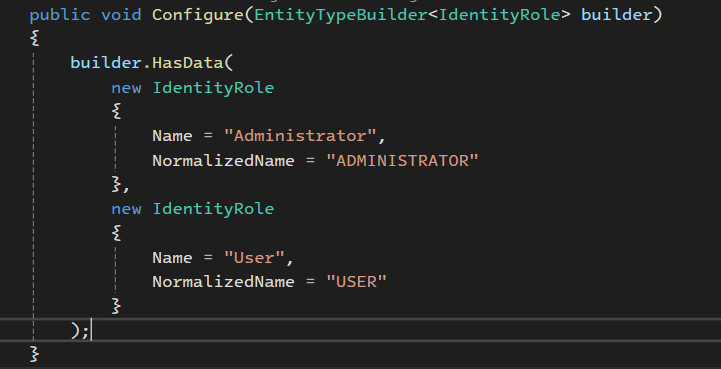Click the second new IdentityRole type name

(x=213, y=209)
